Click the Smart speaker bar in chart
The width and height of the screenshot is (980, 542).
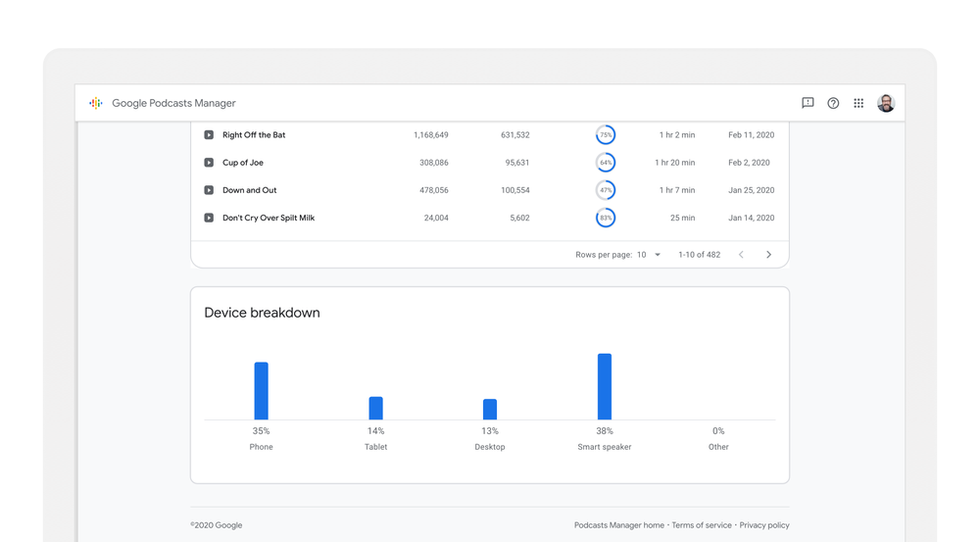(604, 387)
